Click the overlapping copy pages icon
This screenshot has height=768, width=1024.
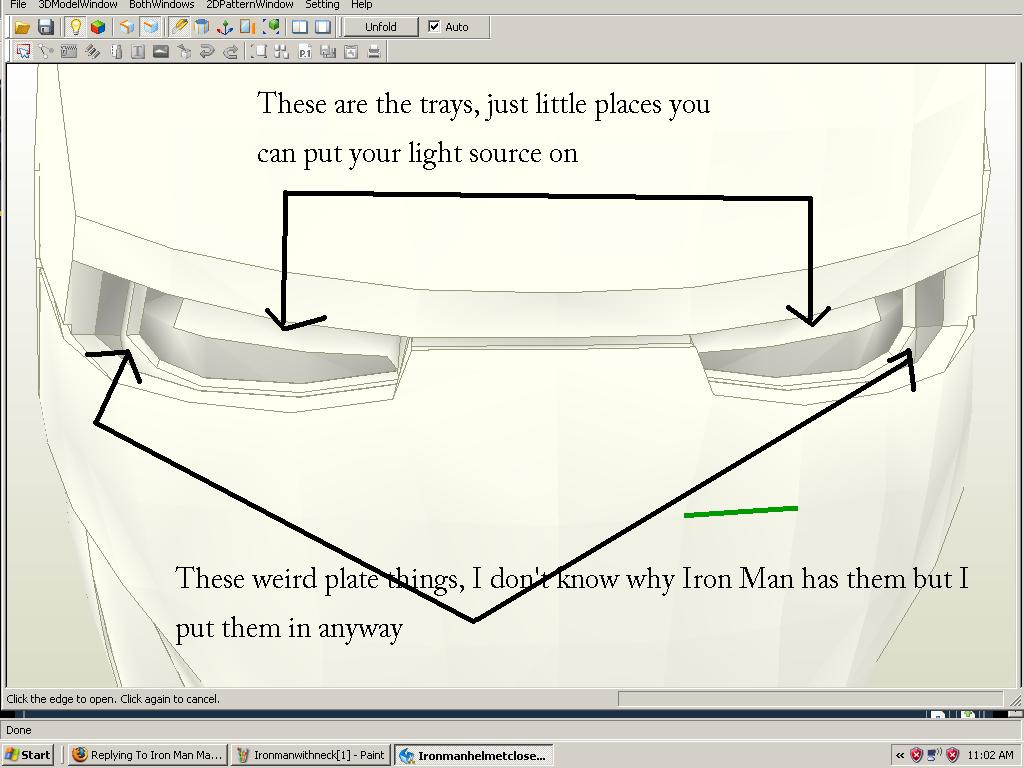(328, 51)
